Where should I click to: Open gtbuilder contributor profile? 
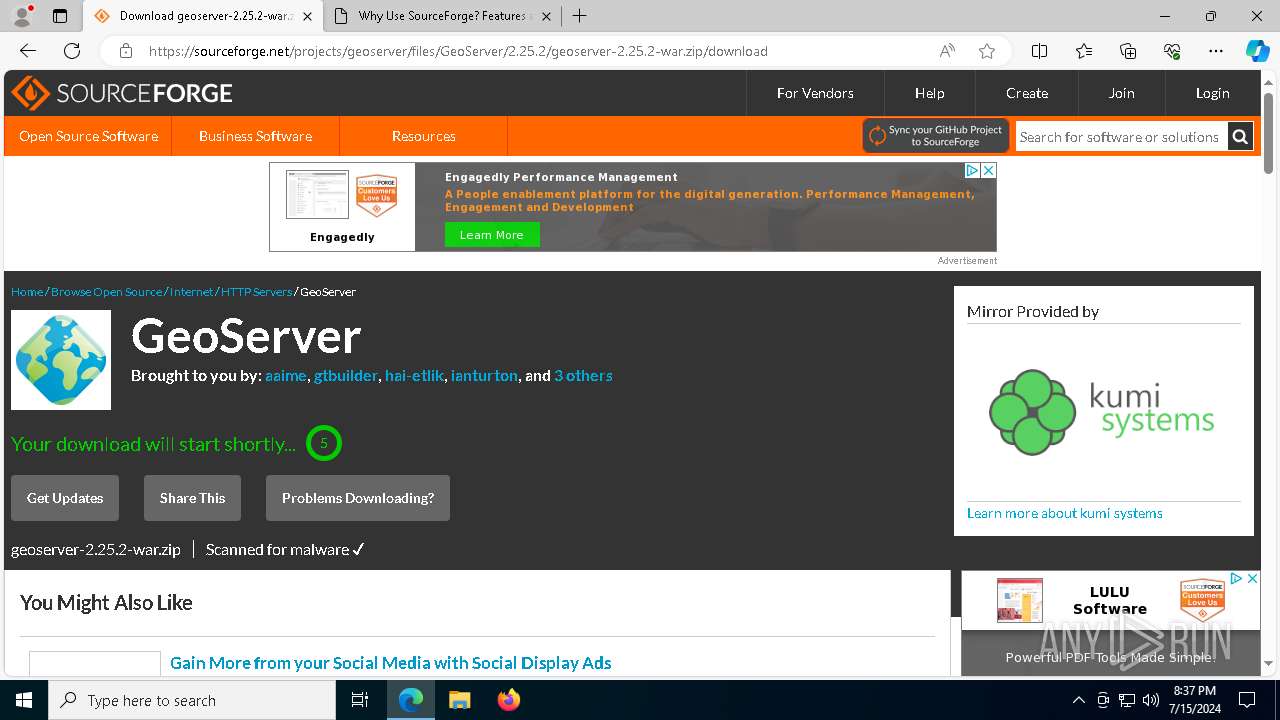pyautogui.click(x=346, y=376)
